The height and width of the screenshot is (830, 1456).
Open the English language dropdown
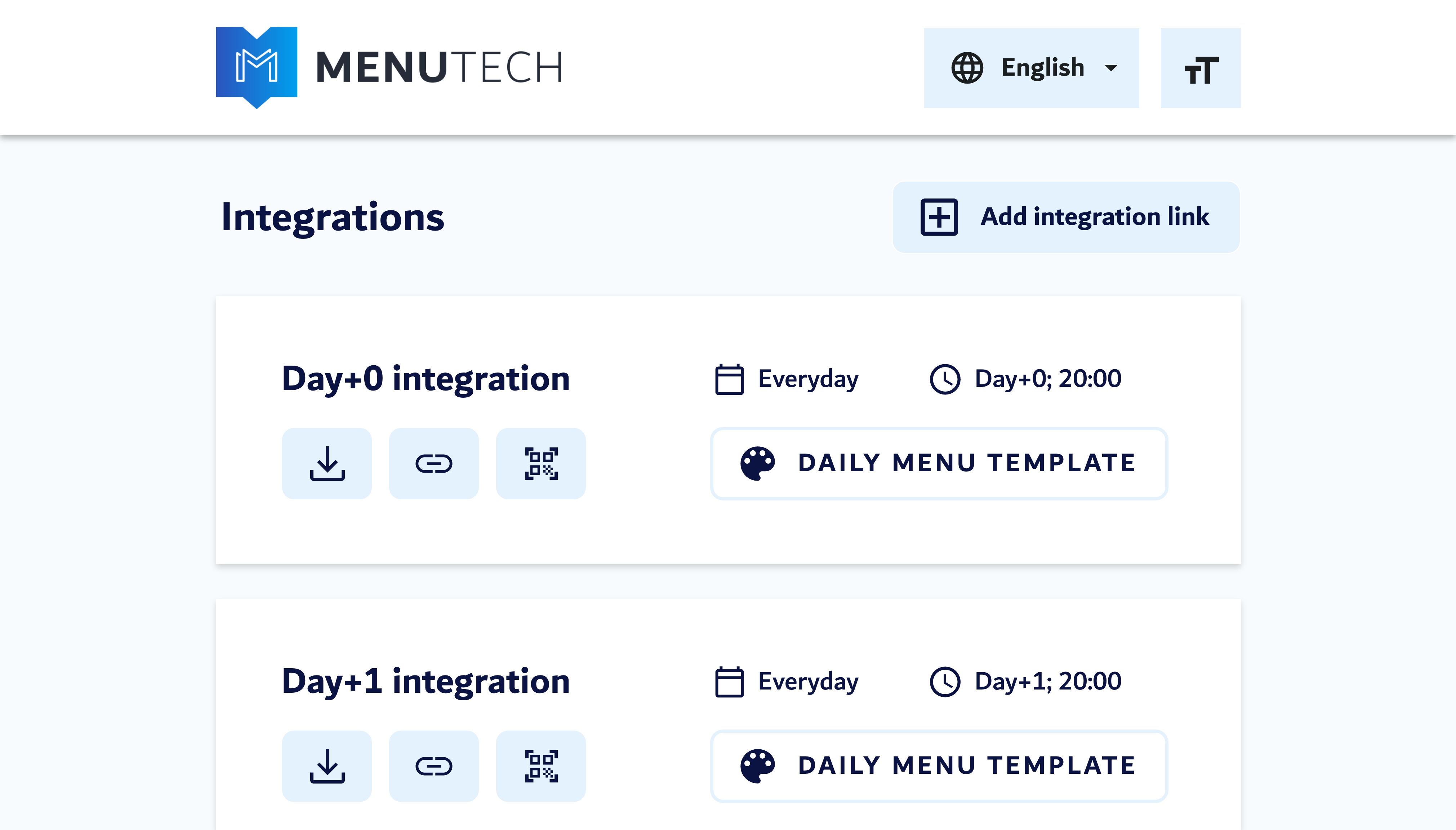click(x=1043, y=67)
